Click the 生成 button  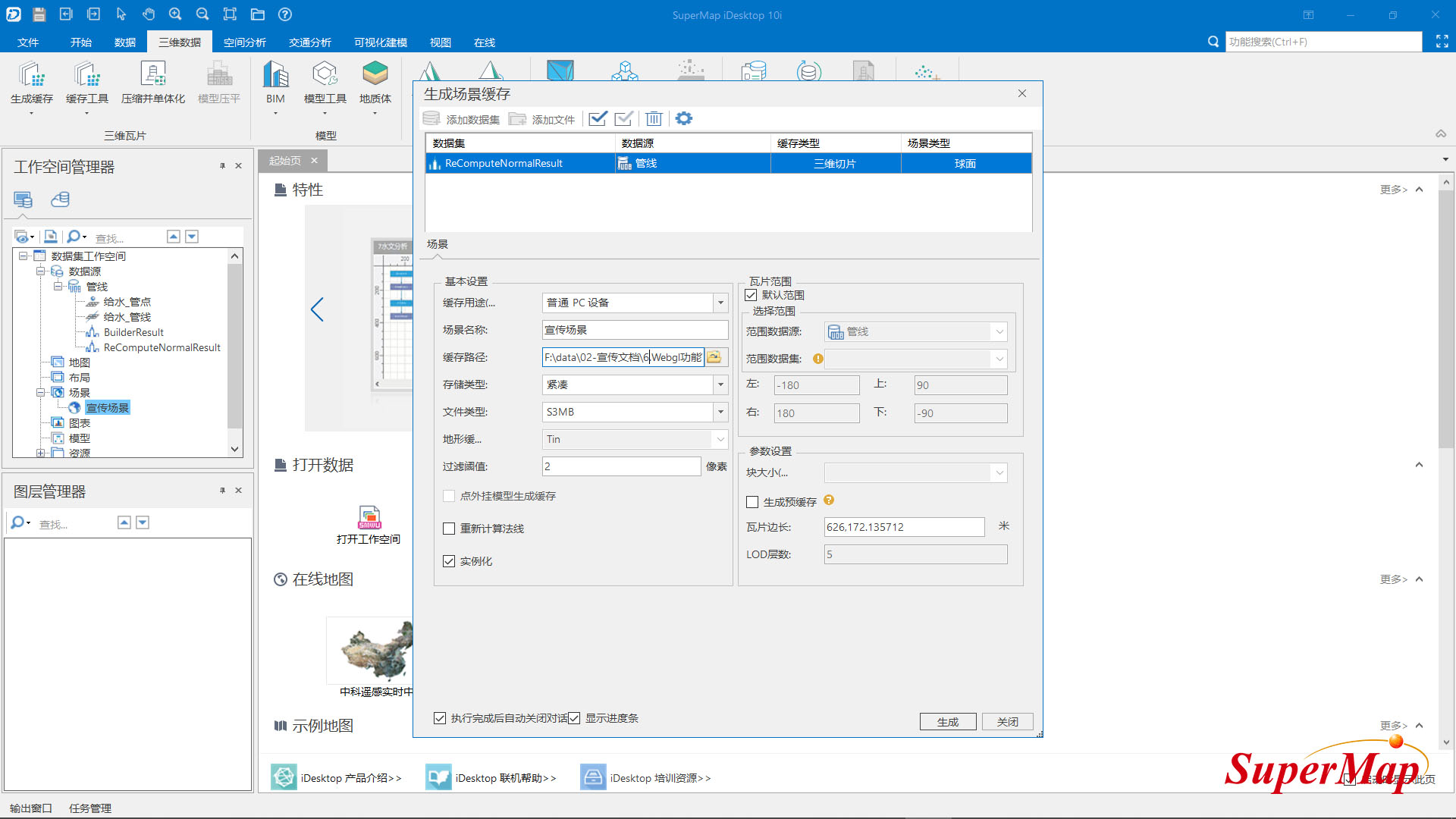pyautogui.click(x=947, y=722)
